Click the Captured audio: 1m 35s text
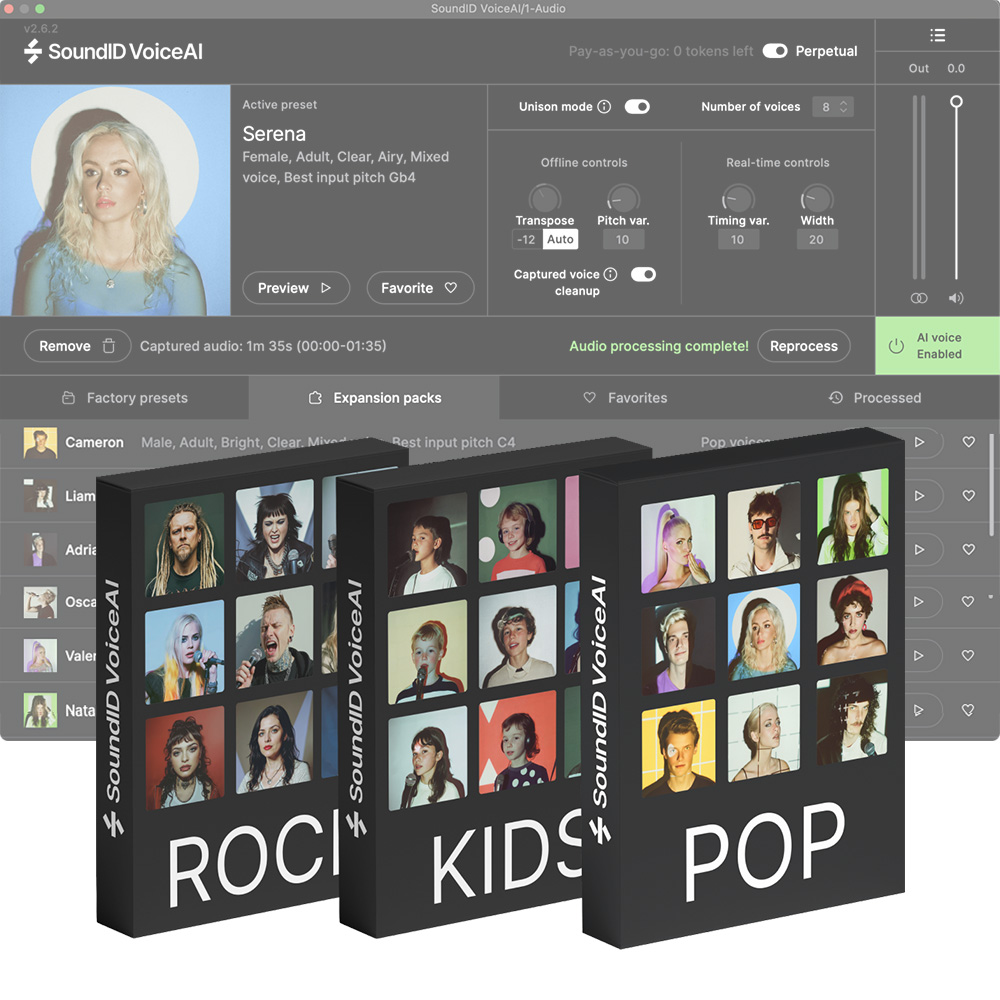This screenshot has width=1000, height=1000. [x=263, y=346]
